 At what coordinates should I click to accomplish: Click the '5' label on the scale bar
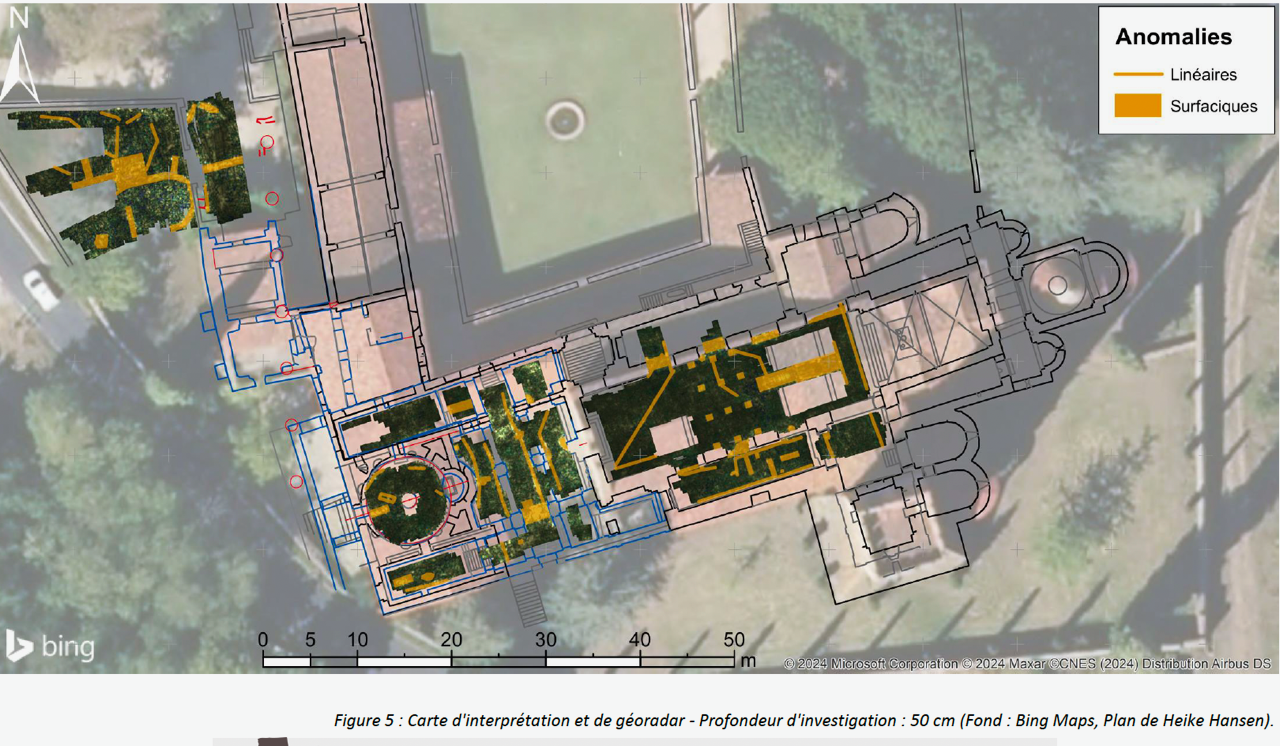310,640
